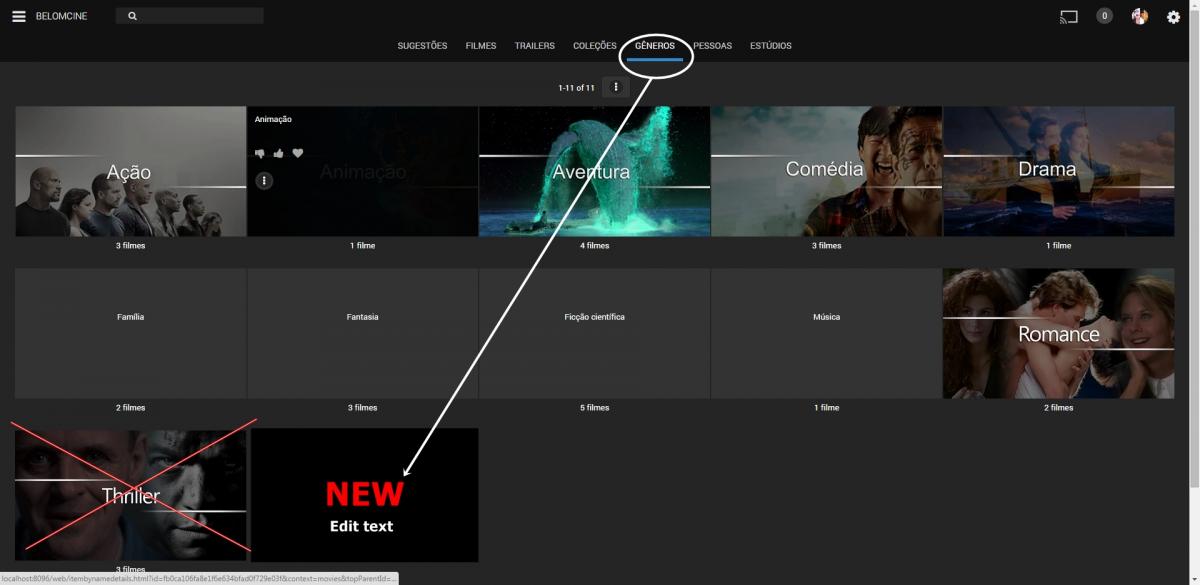Click '1 filme' under Música
Viewport: 1200px width, 585px height.
click(827, 408)
